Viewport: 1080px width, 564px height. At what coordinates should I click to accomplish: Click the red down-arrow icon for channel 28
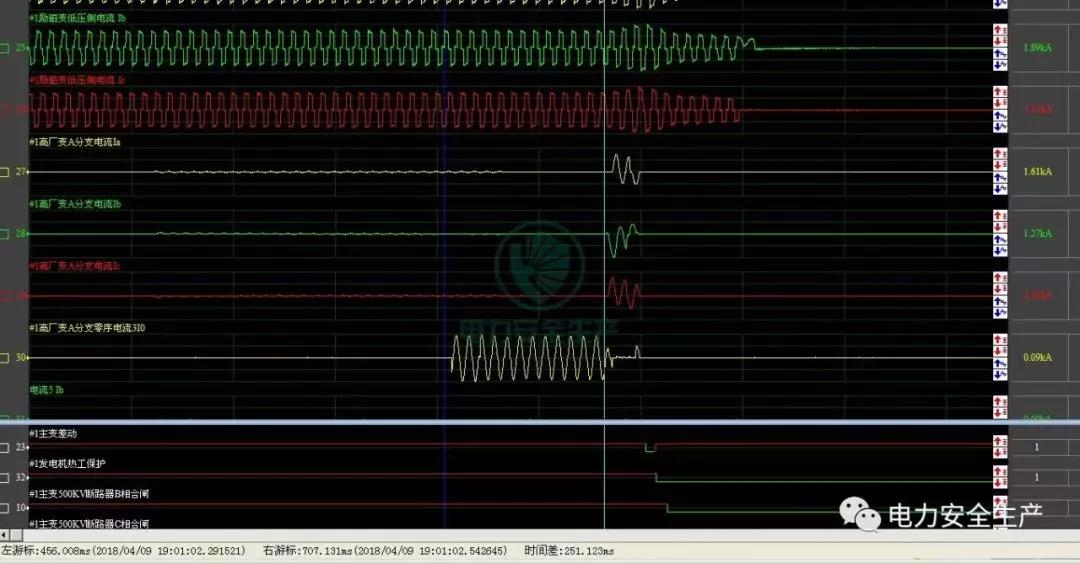1000,227
